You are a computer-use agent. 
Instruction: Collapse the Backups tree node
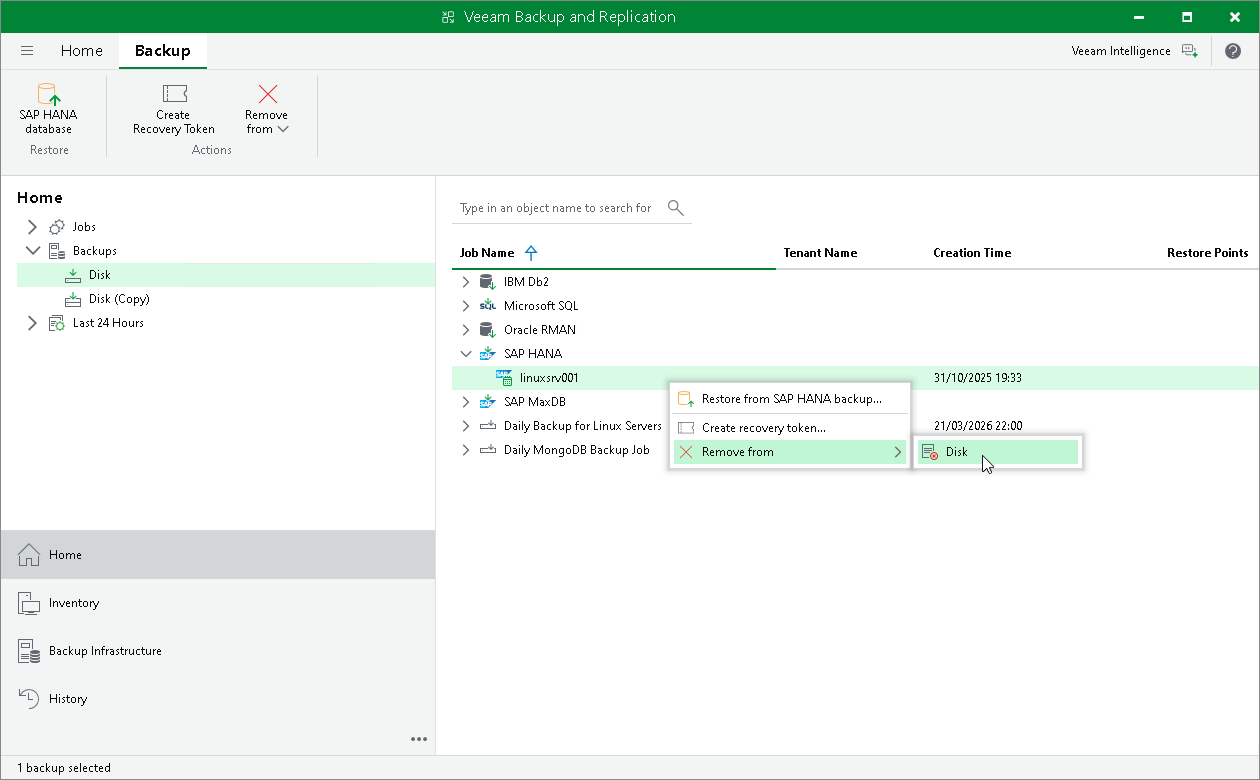[x=32, y=251]
